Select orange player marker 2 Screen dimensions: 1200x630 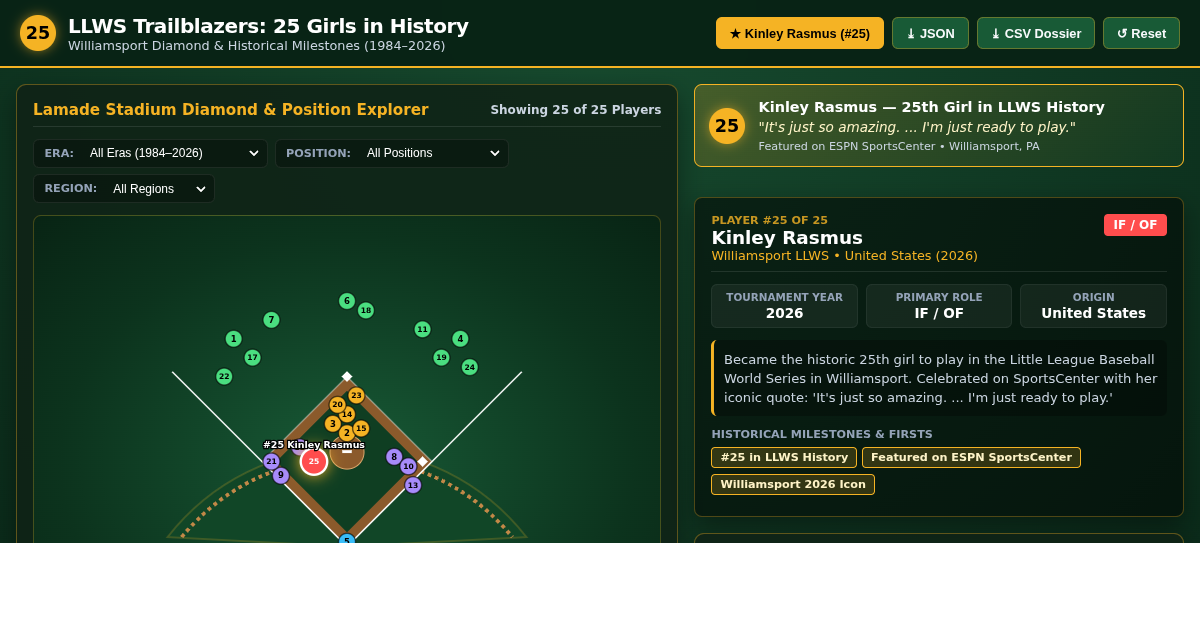(347, 433)
